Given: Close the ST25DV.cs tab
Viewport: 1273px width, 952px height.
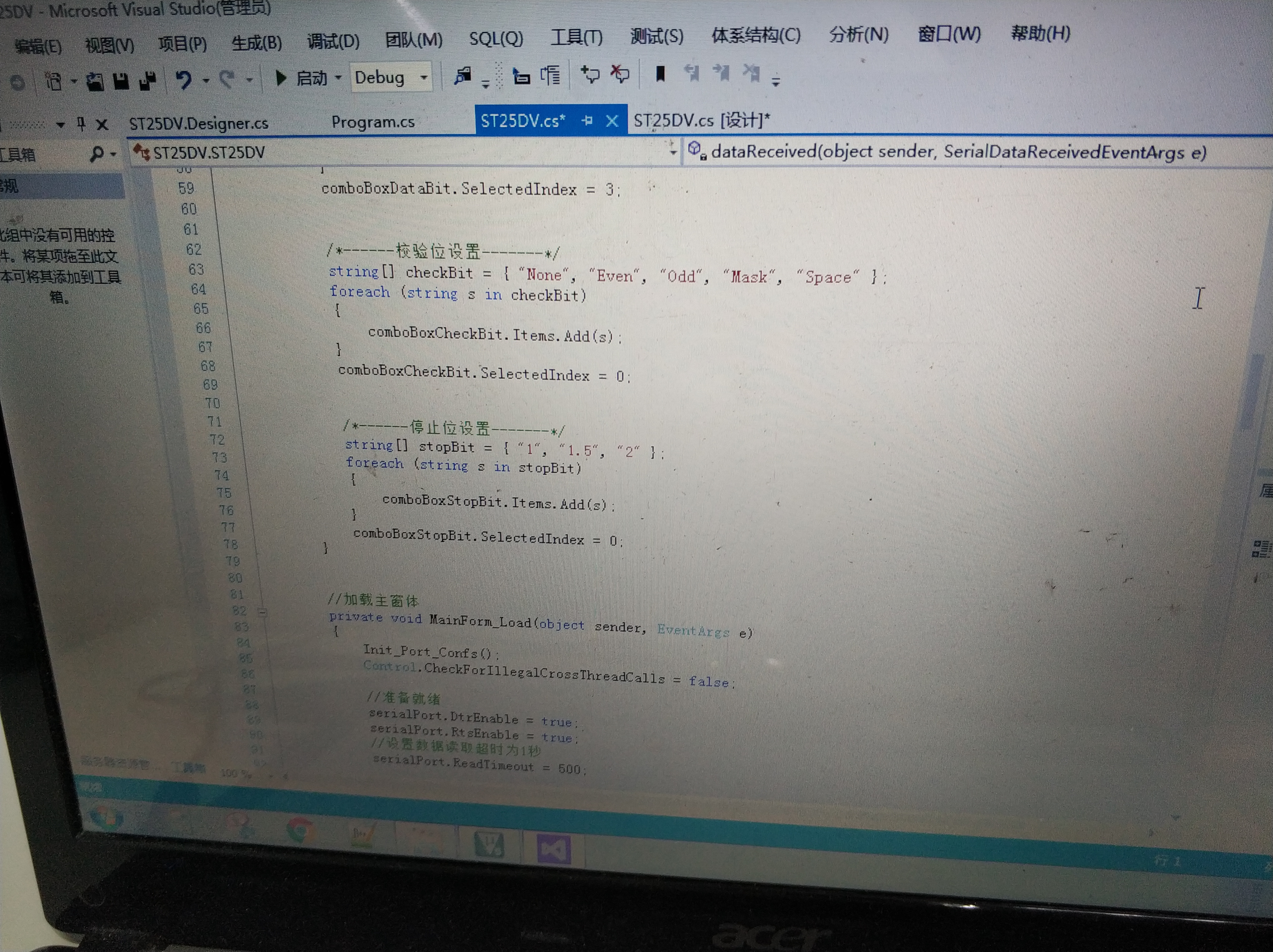Looking at the screenshot, I should 612,121.
